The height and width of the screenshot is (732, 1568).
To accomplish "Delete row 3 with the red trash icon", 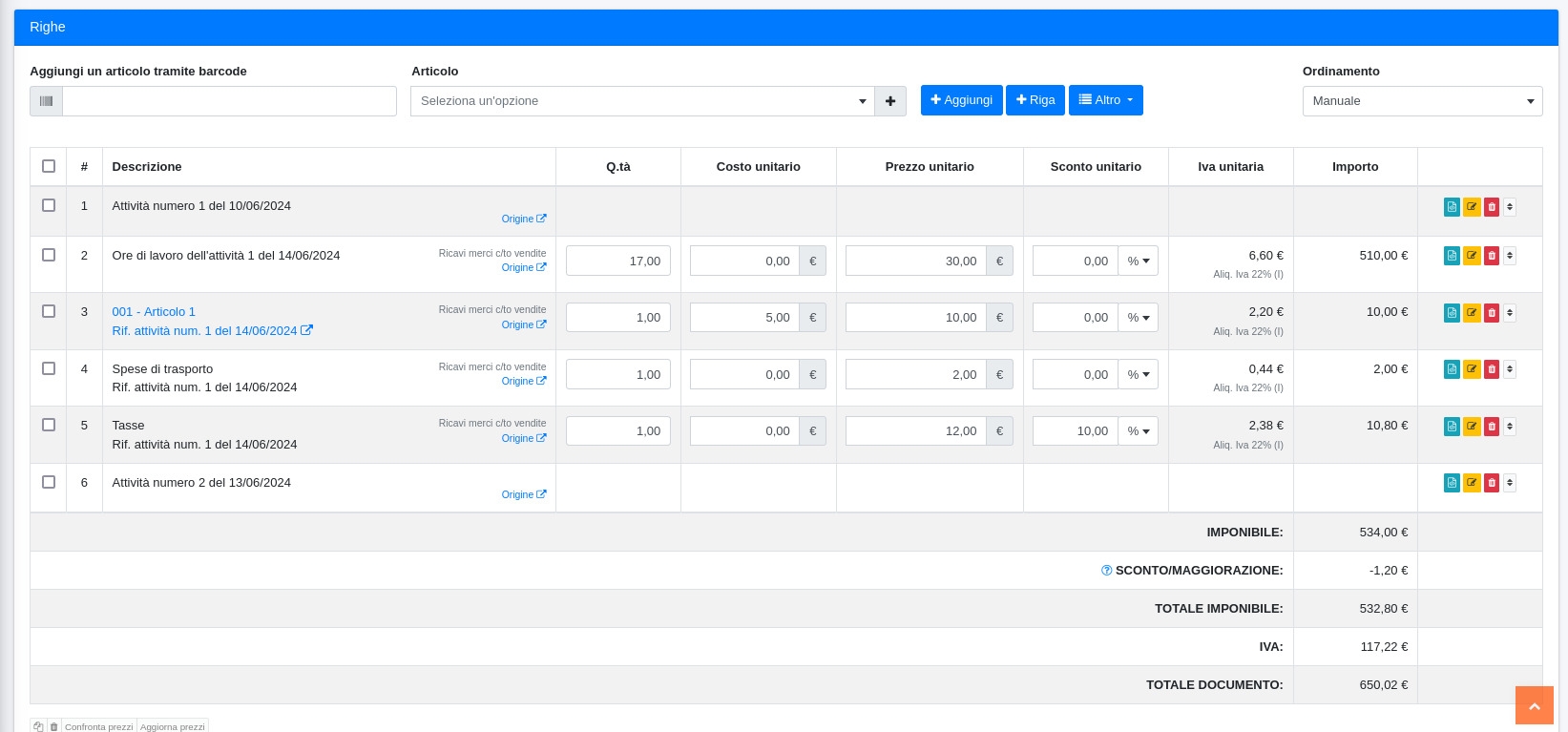I will click(1492, 312).
